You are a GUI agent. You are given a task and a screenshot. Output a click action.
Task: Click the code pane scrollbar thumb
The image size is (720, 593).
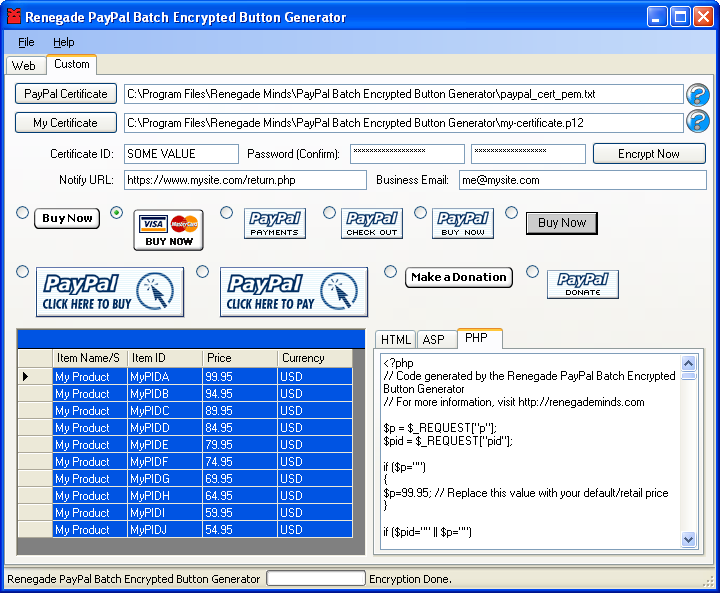coord(688,376)
